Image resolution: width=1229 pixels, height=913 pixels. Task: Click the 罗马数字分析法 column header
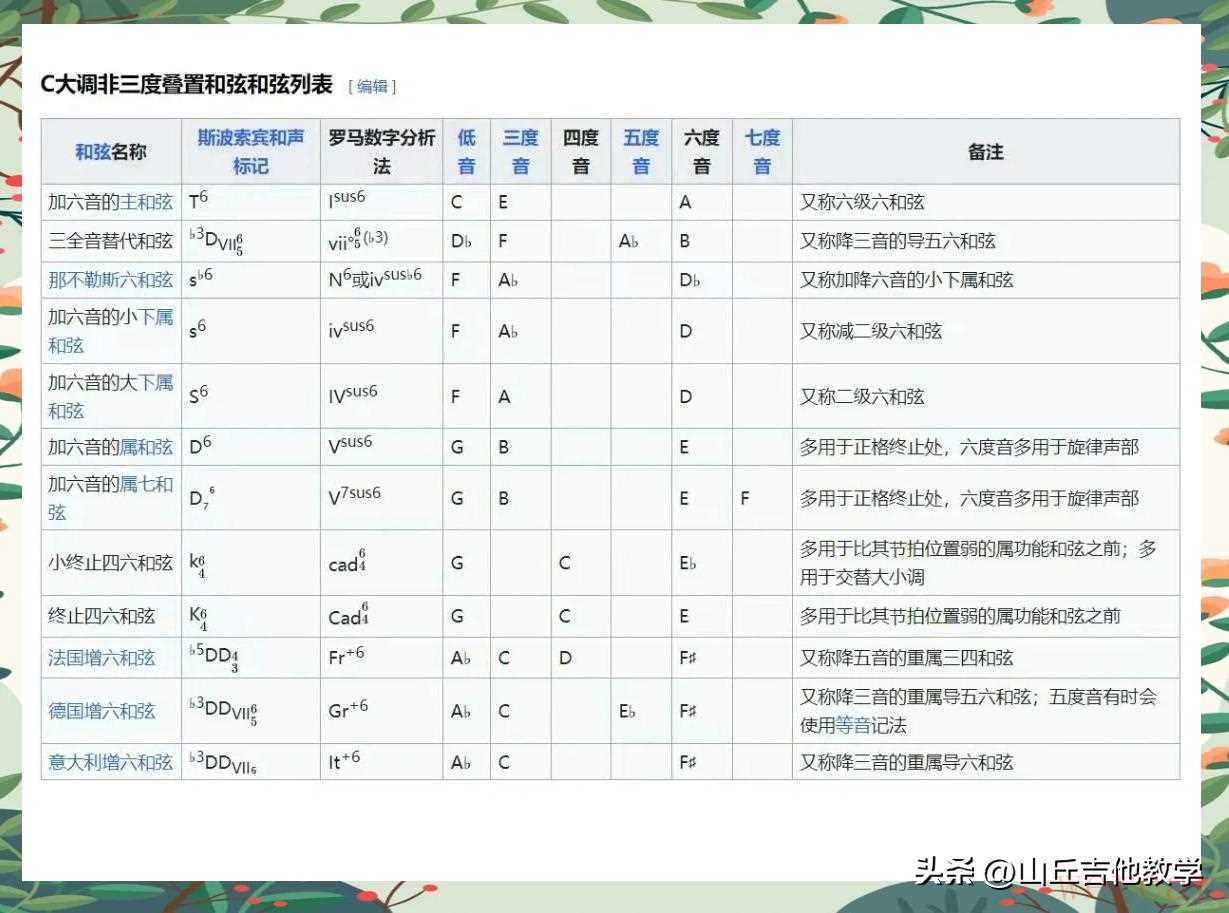(381, 151)
